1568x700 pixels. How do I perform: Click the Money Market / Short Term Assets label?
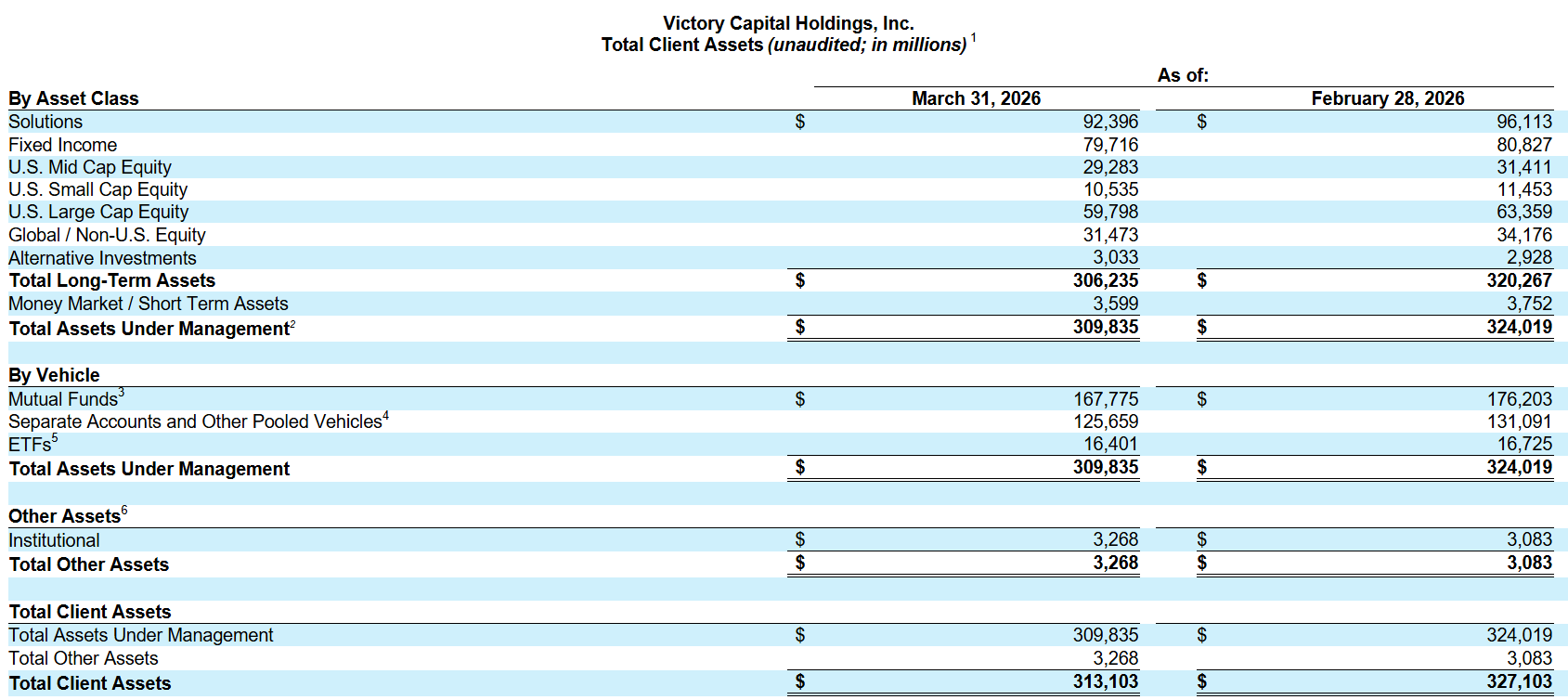(x=149, y=304)
